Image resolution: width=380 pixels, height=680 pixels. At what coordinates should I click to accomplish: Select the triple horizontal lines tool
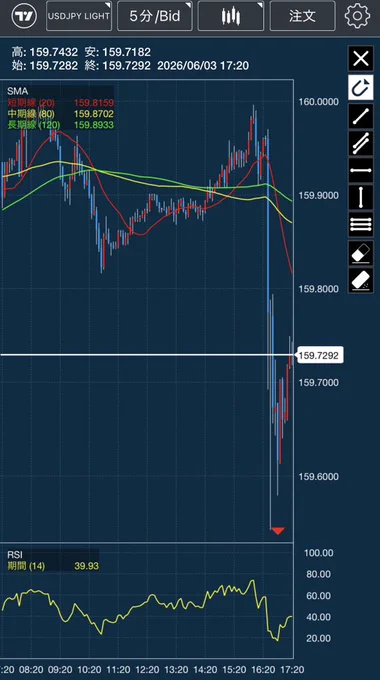pyautogui.click(x=360, y=225)
